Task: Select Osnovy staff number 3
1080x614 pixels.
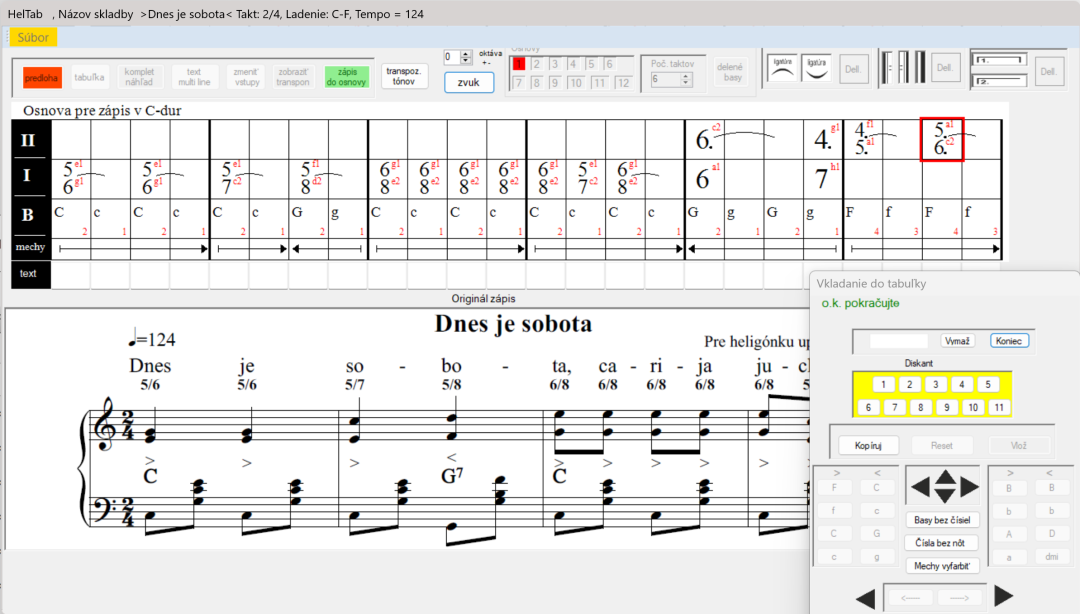Action: coord(555,64)
